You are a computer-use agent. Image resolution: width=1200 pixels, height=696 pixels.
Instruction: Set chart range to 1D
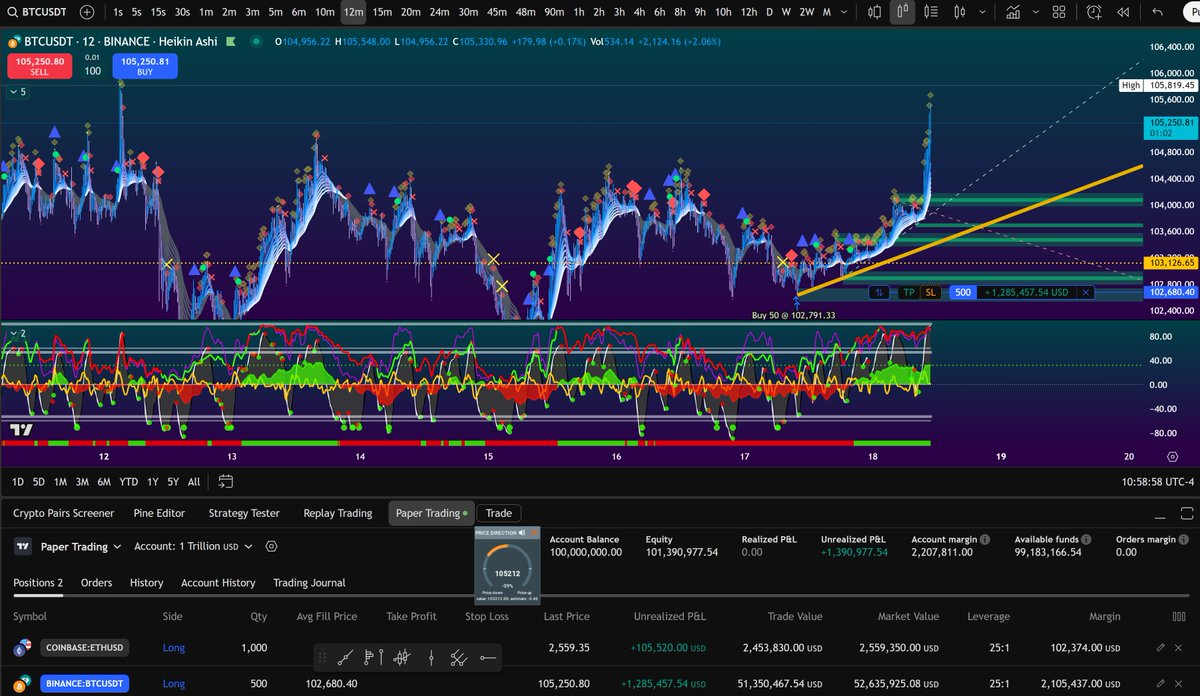17,482
